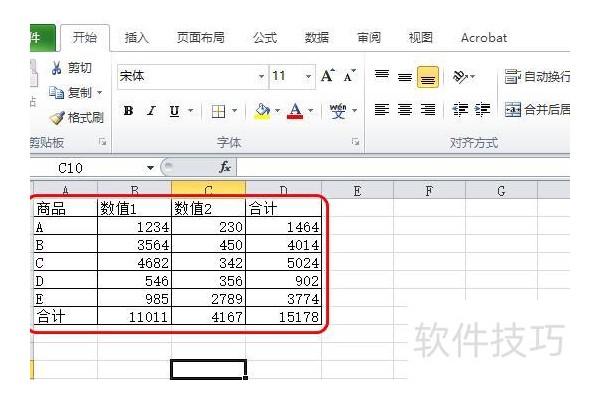The width and height of the screenshot is (600, 400).
Task: Click the Name Box showing C10
Action: pyautogui.click(x=88, y=168)
